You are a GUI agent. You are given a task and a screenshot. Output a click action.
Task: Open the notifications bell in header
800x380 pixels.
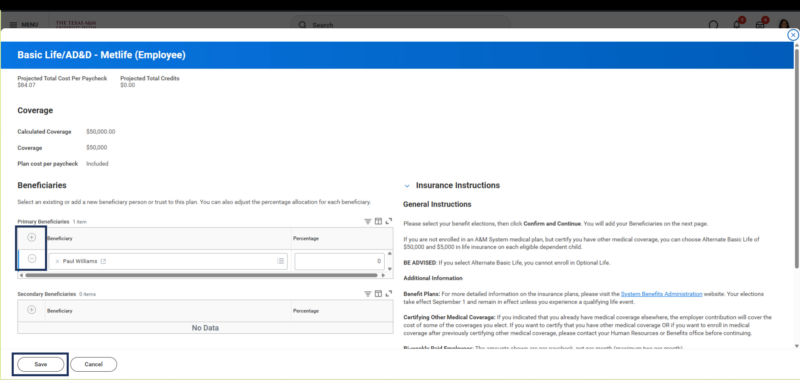737,24
